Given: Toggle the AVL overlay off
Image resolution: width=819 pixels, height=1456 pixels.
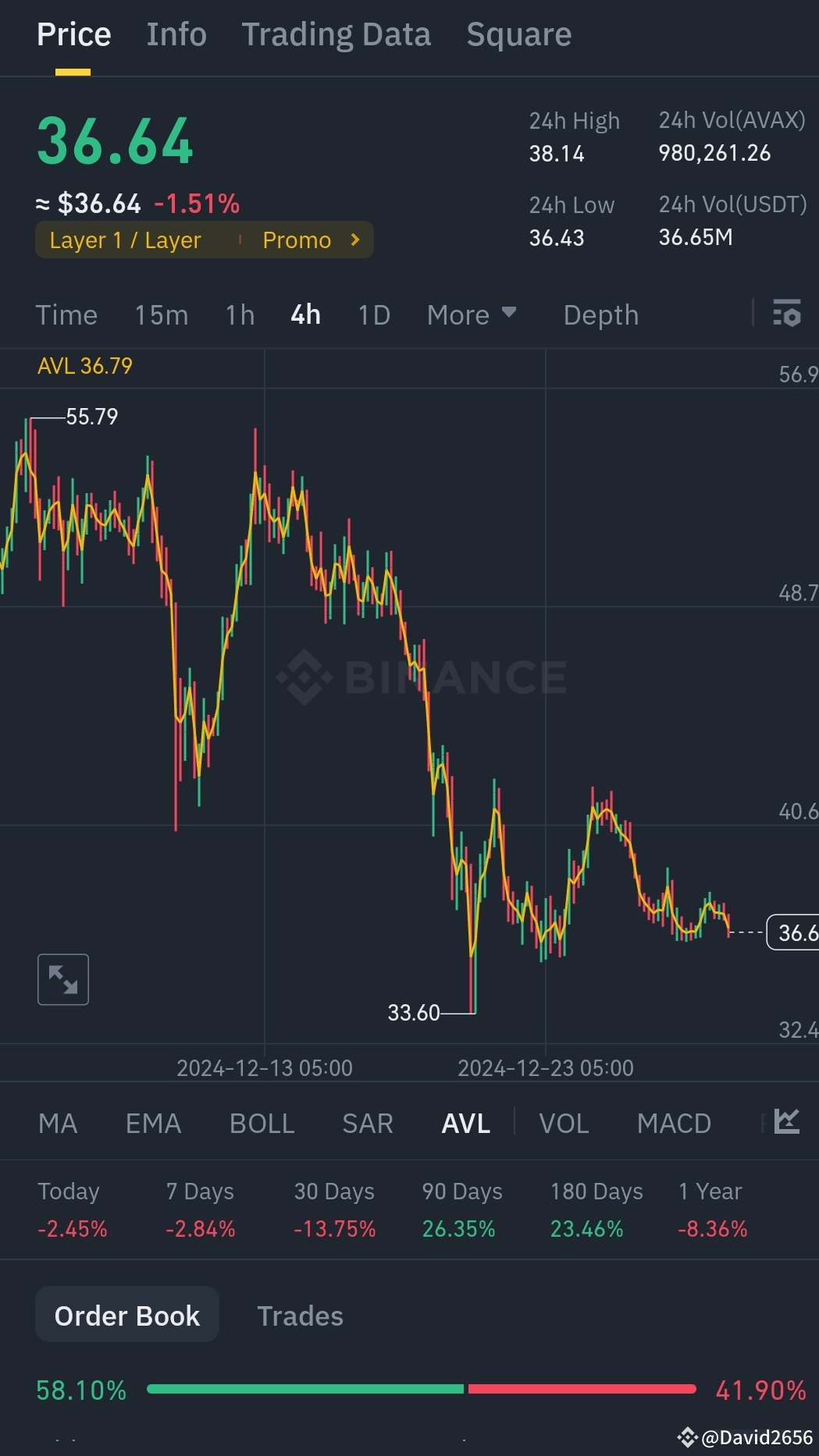Looking at the screenshot, I should tap(465, 1122).
